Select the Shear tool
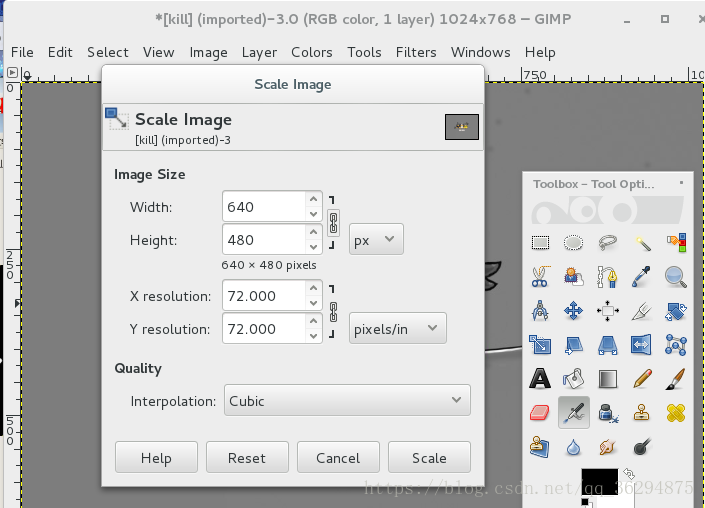This screenshot has height=508, width=705. tap(573, 345)
